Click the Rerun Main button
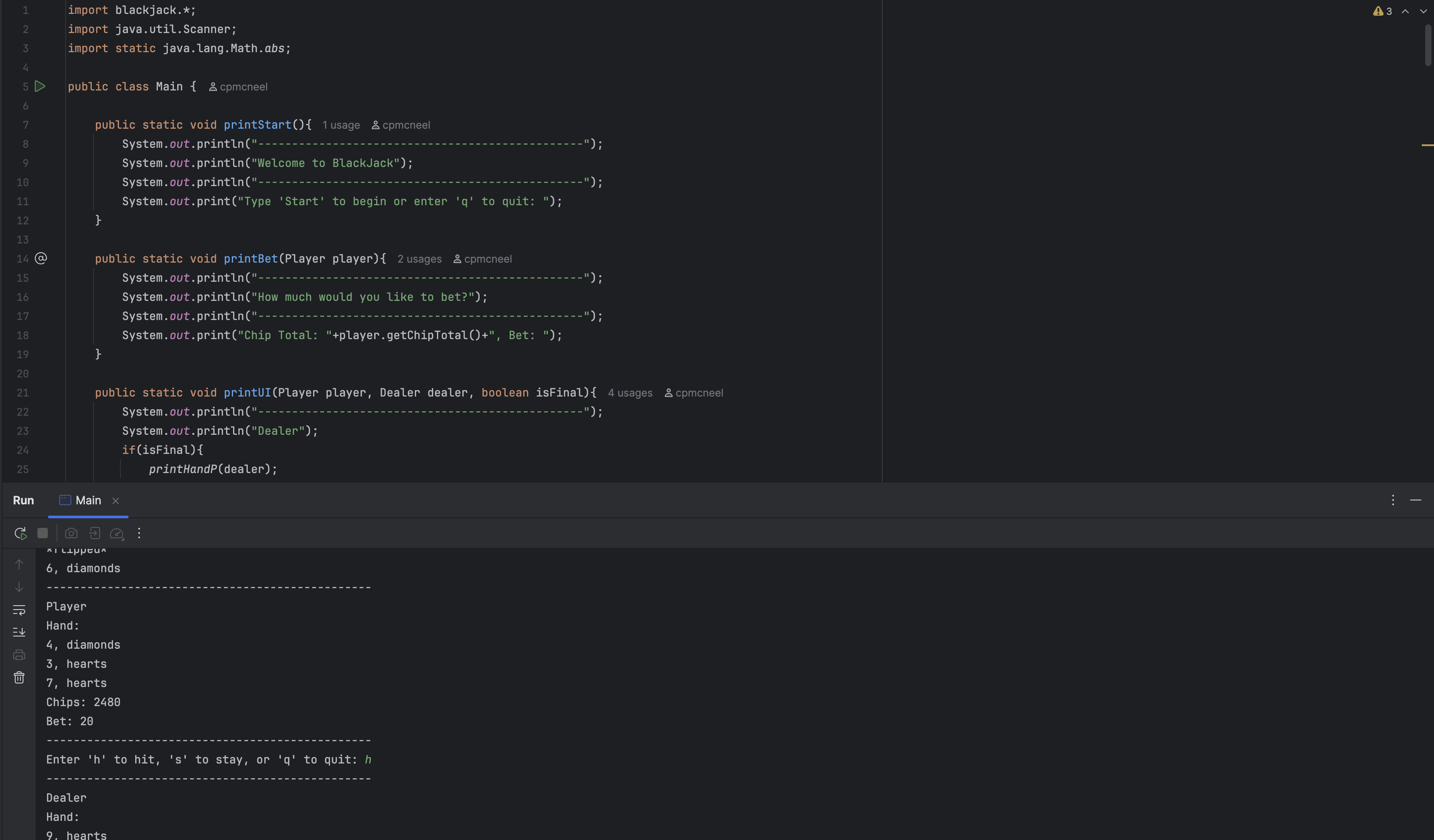This screenshot has width=1434, height=840. click(20, 533)
